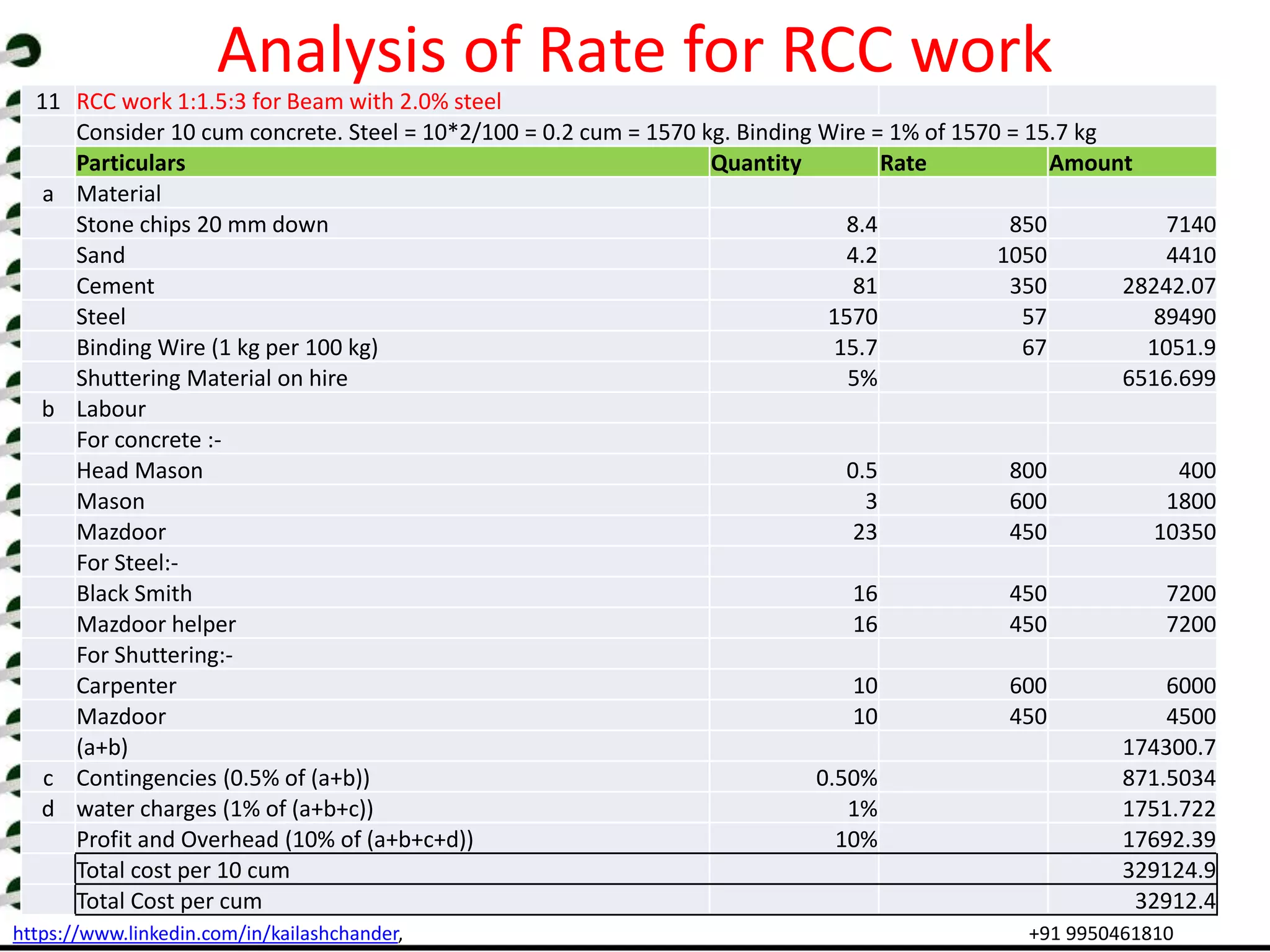Click the (a+b) subtotal value 174300.7

1168,747
